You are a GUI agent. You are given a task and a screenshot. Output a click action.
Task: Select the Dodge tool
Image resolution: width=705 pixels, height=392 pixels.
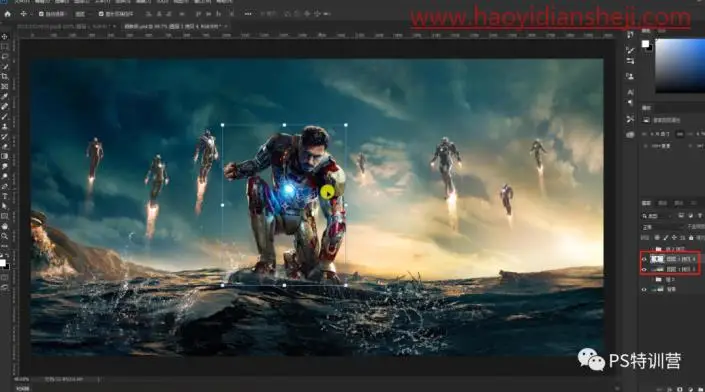tap(4, 176)
